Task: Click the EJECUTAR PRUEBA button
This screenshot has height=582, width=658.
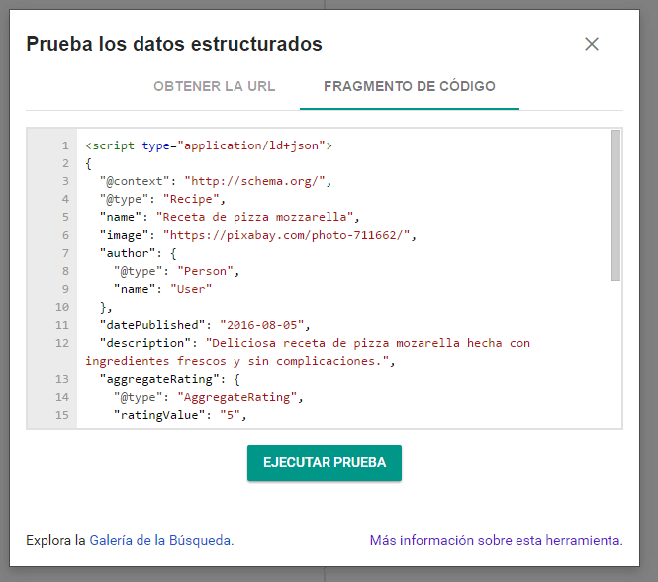Action: [324, 462]
